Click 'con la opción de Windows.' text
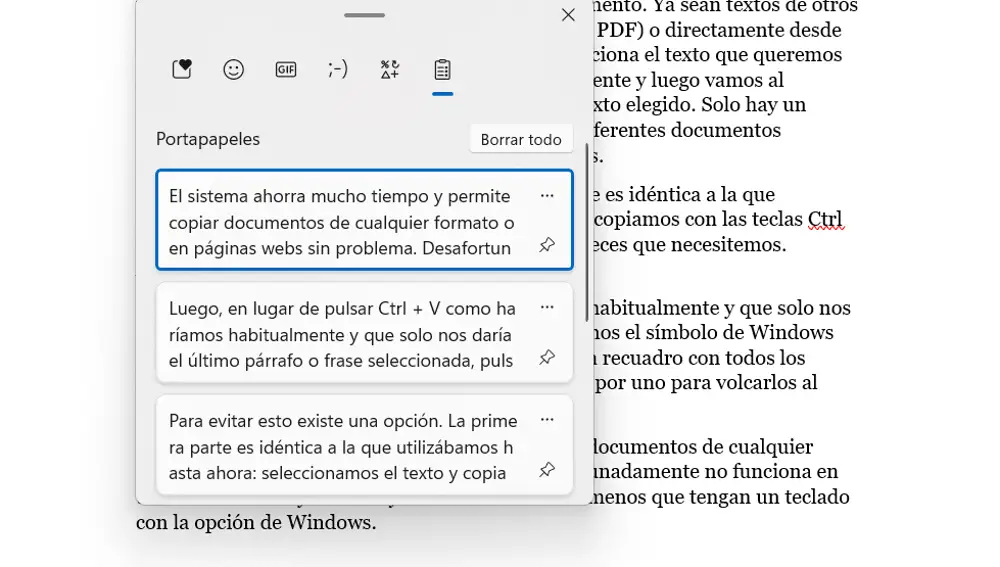Image resolution: width=1000 pixels, height=567 pixels. [256, 522]
